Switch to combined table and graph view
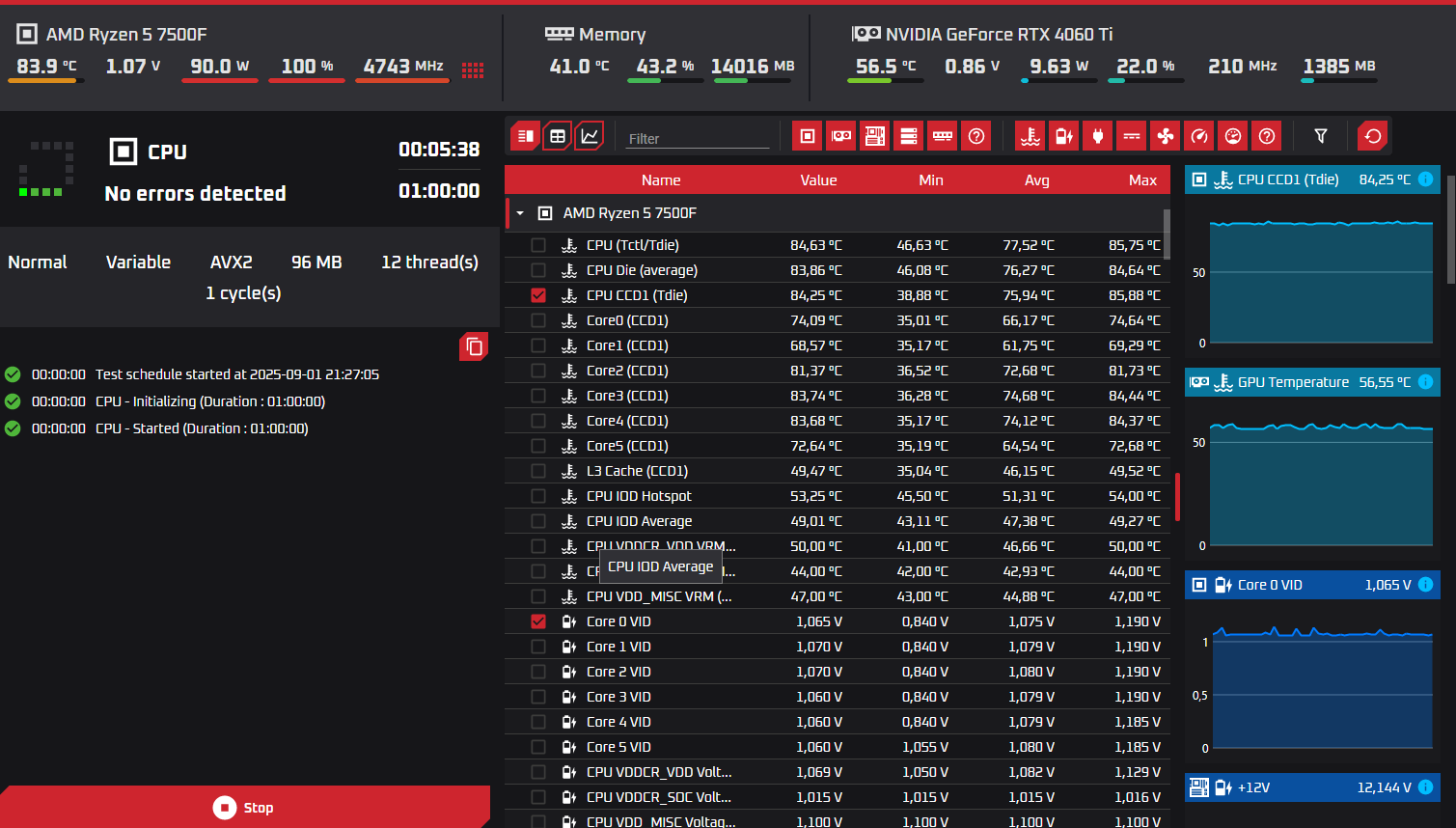This screenshot has width=1456, height=828. pos(526,136)
